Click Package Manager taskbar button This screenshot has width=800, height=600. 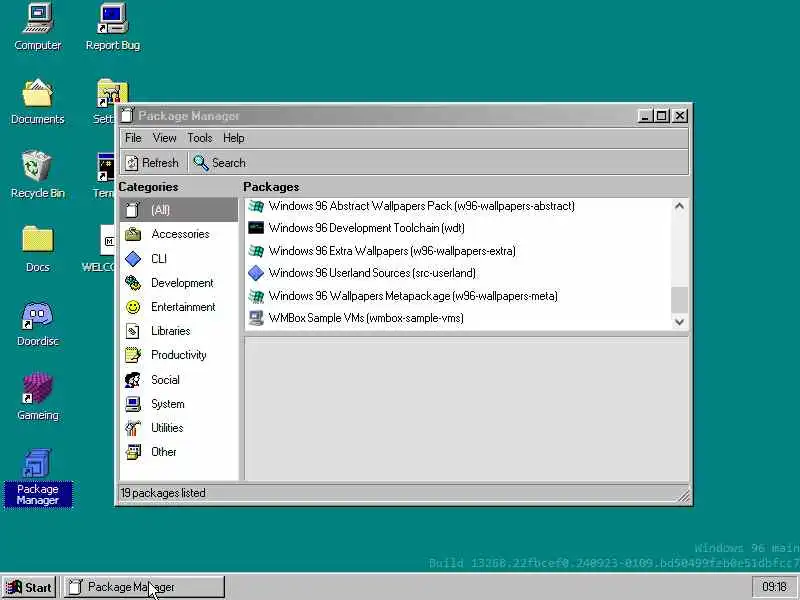tap(144, 587)
